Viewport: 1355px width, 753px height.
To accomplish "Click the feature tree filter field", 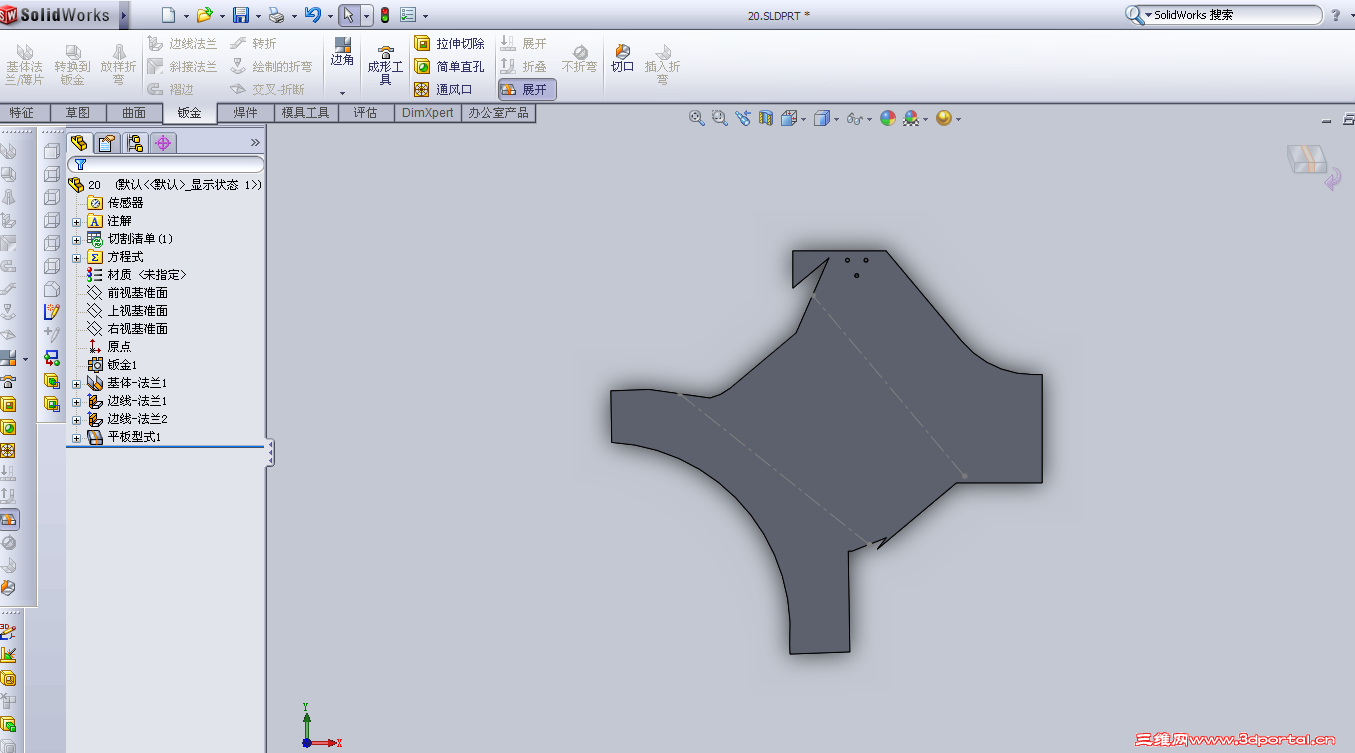I will 166,164.
